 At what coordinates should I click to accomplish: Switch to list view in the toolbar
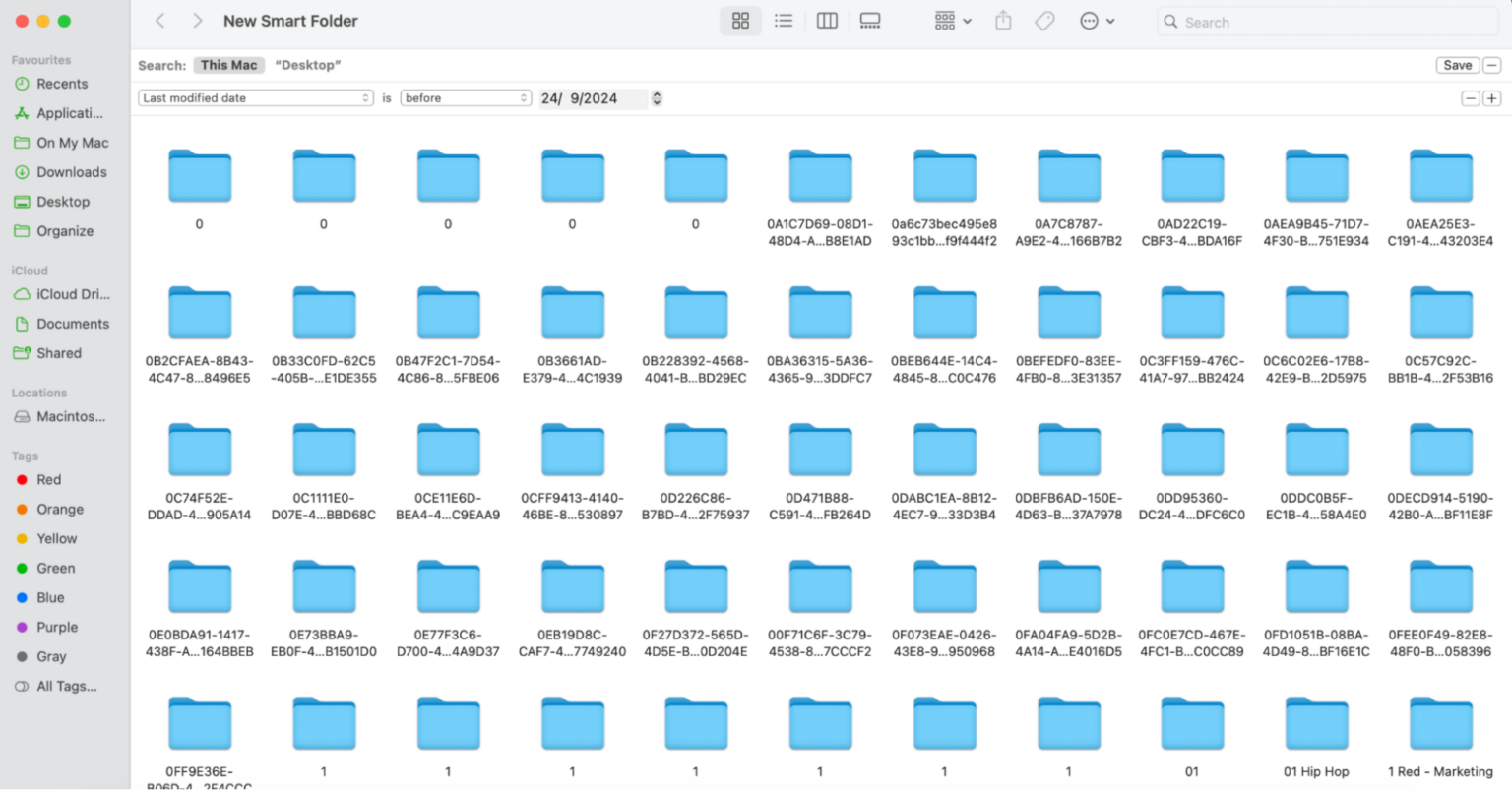[784, 20]
